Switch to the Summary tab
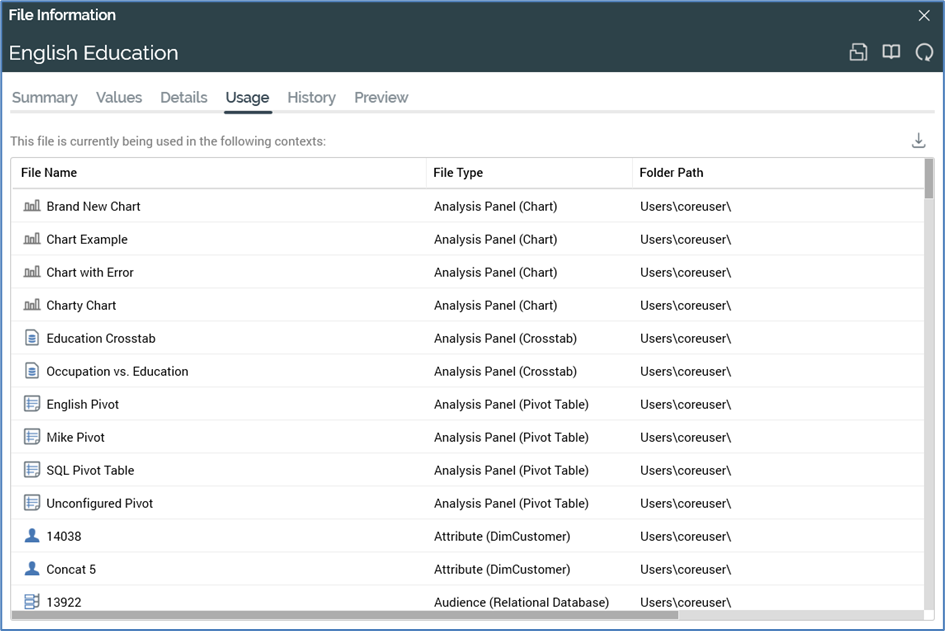Viewport: 945px width, 631px height. click(x=44, y=97)
